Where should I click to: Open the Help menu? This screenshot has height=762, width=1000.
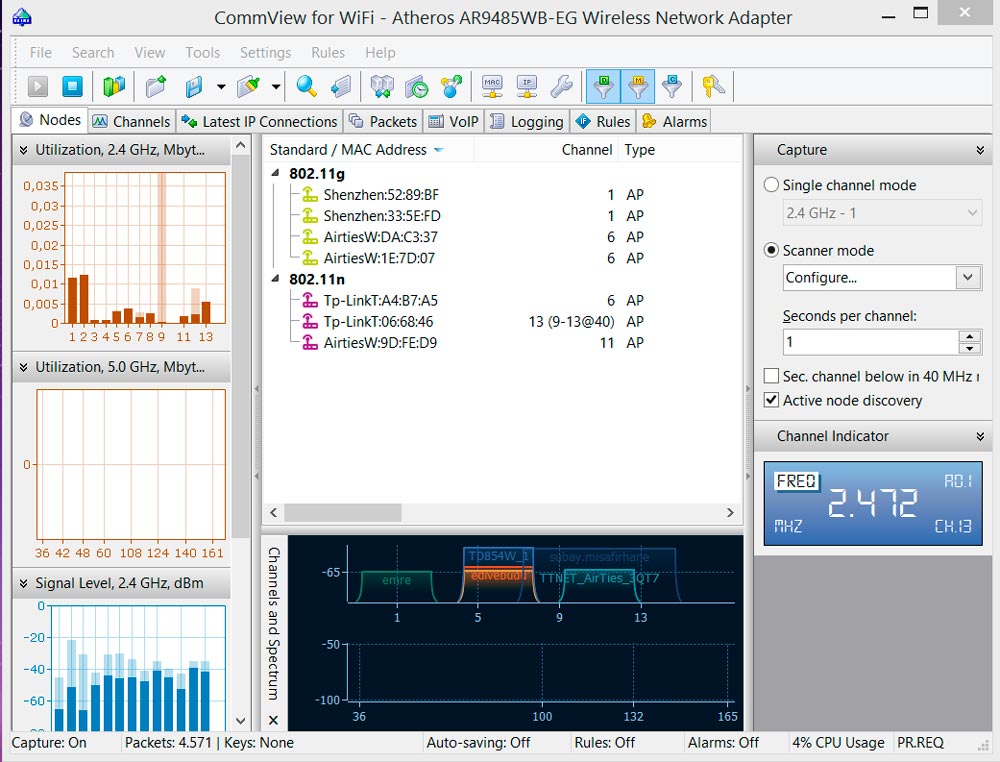click(380, 52)
